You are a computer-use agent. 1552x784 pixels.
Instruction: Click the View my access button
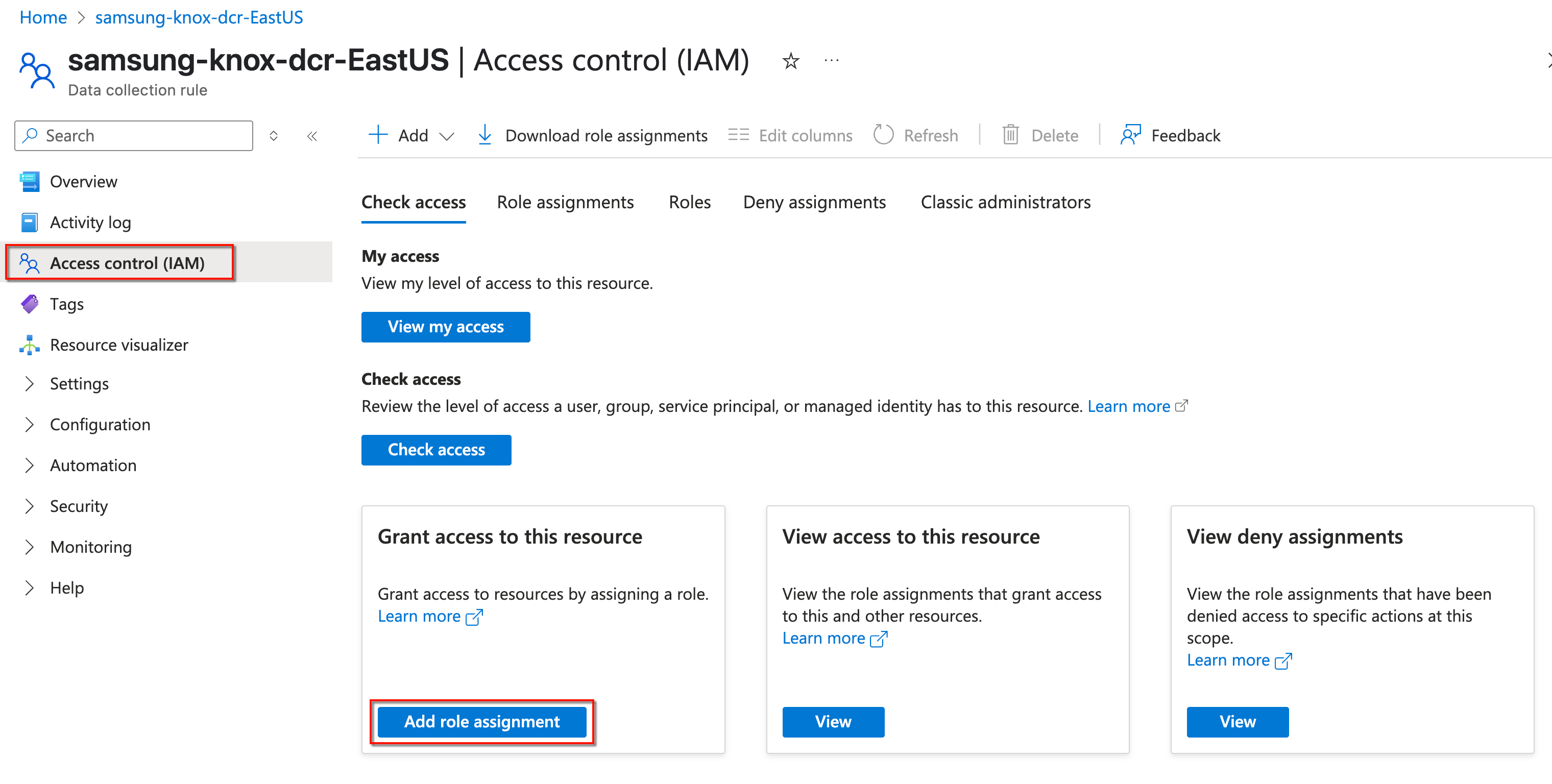pos(445,327)
